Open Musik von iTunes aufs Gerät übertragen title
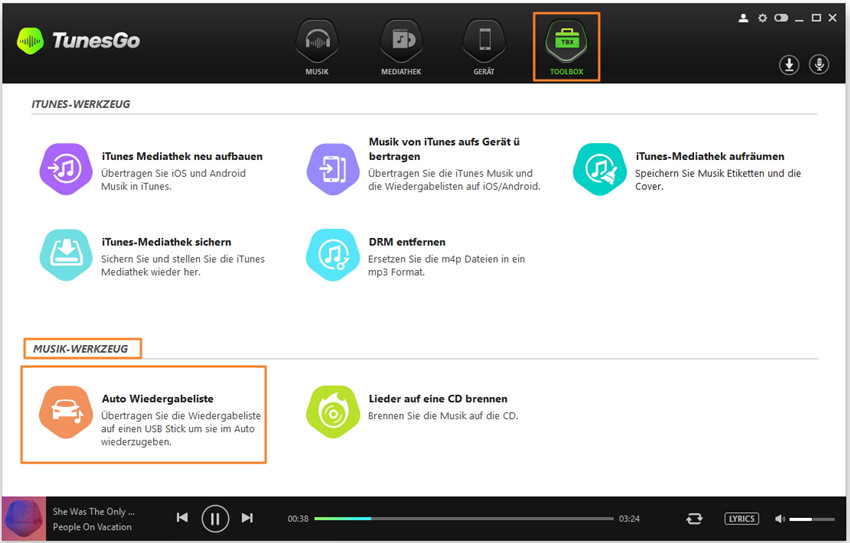This screenshot has height=543, width=850. click(444, 149)
